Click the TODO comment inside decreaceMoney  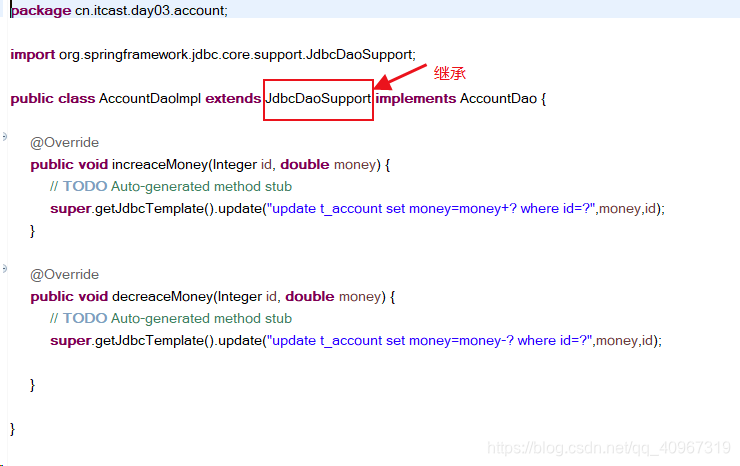(171, 318)
